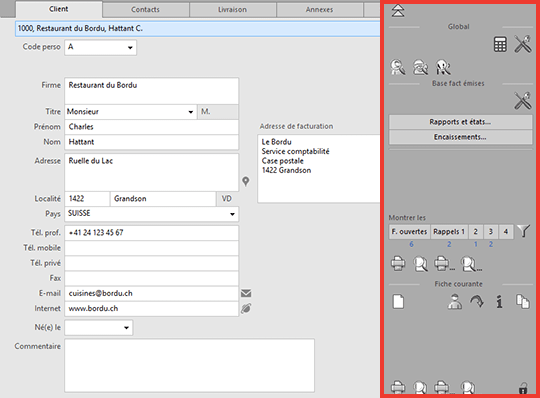Screen dimensions: 540x398
Task: Open tools icon under Base fact émises
Action: click(522, 101)
